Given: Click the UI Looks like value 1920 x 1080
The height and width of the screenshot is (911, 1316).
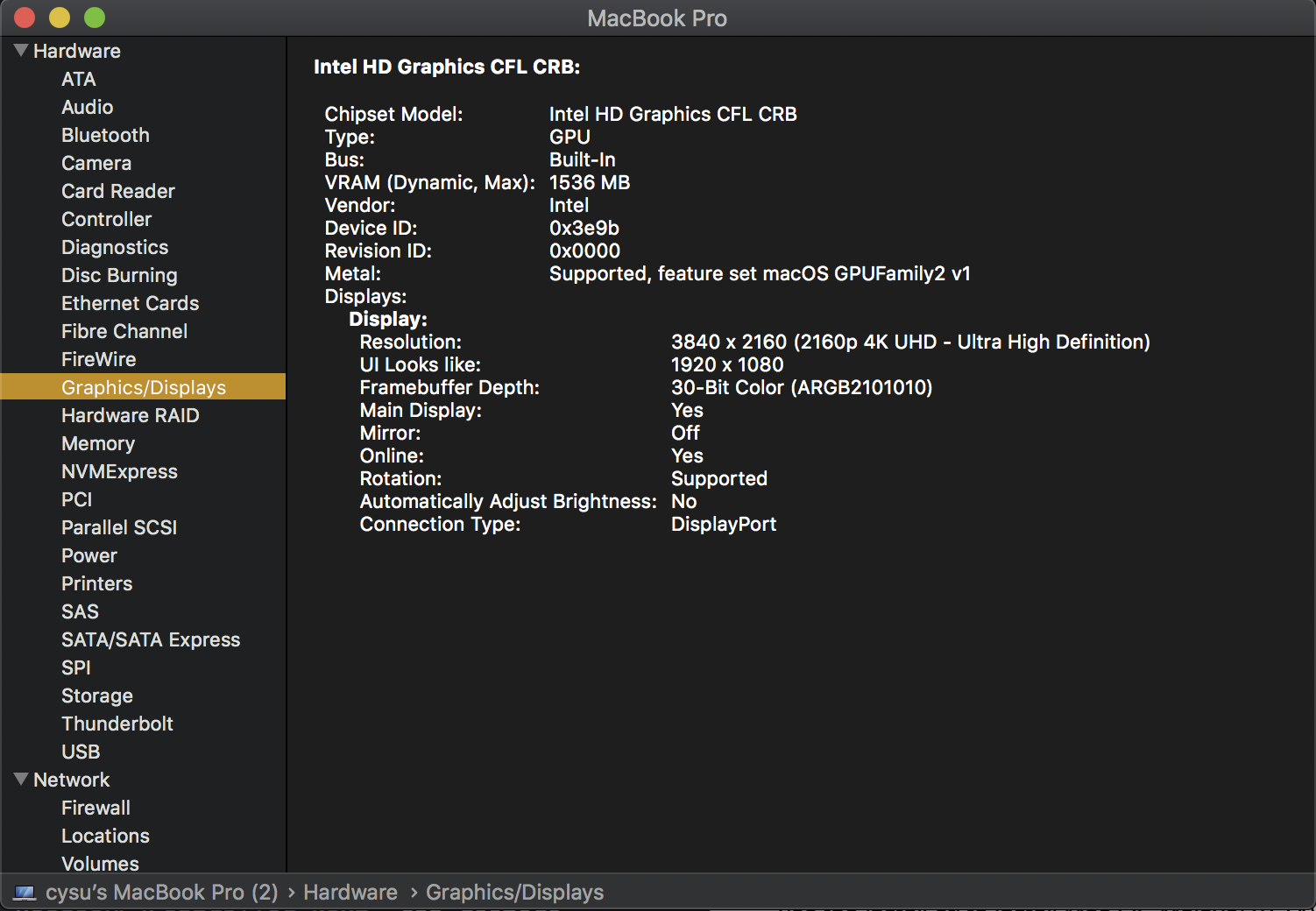Looking at the screenshot, I should tap(727, 364).
